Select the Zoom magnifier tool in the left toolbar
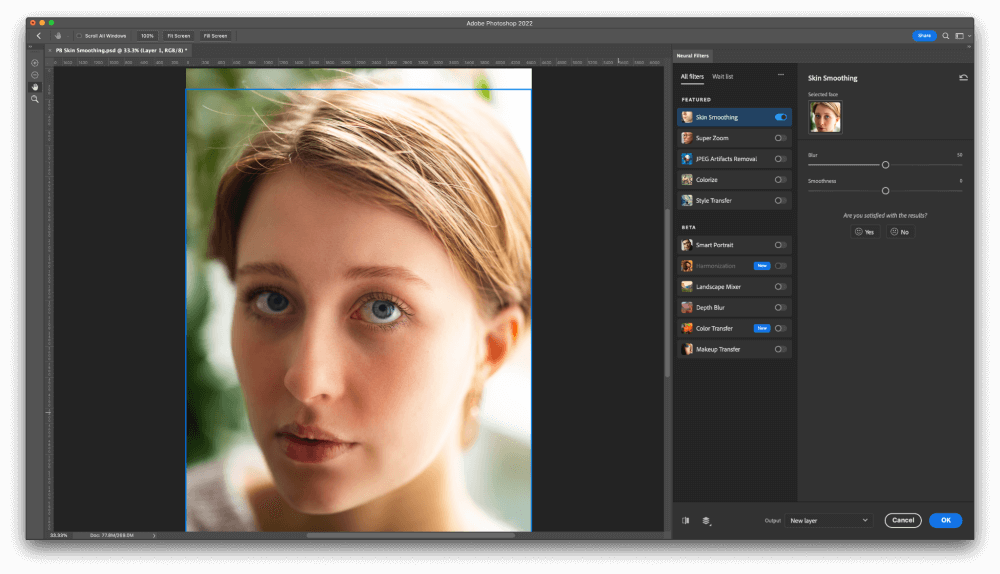 coord(35,99)
